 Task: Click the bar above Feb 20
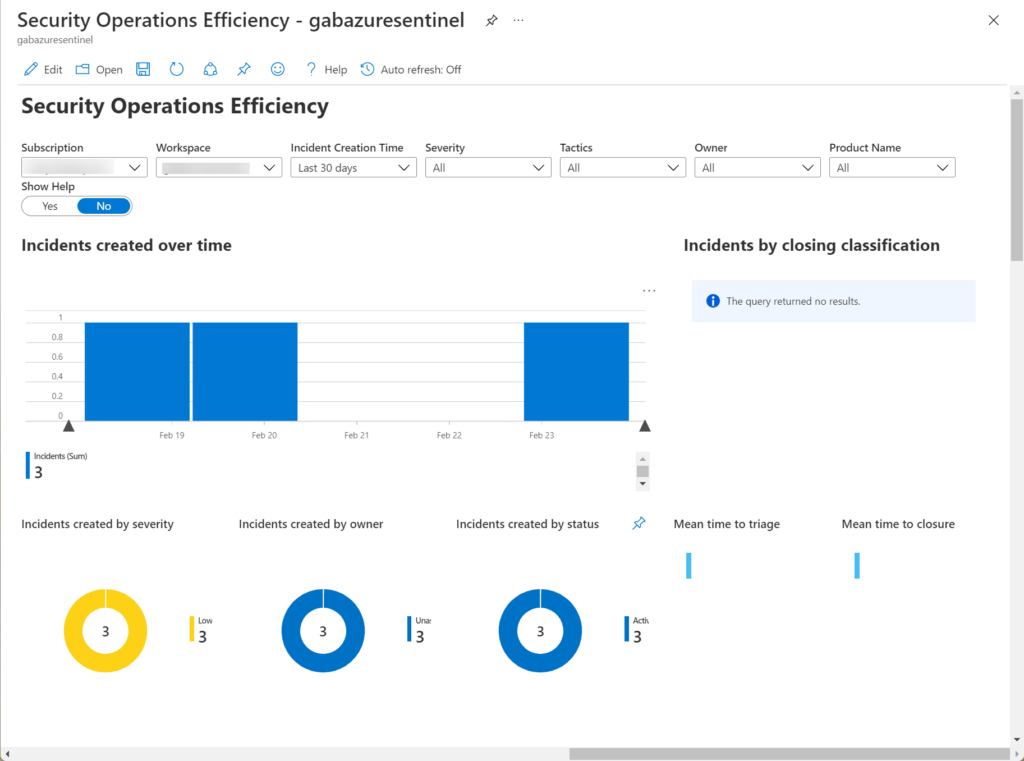tap(245, 372)
